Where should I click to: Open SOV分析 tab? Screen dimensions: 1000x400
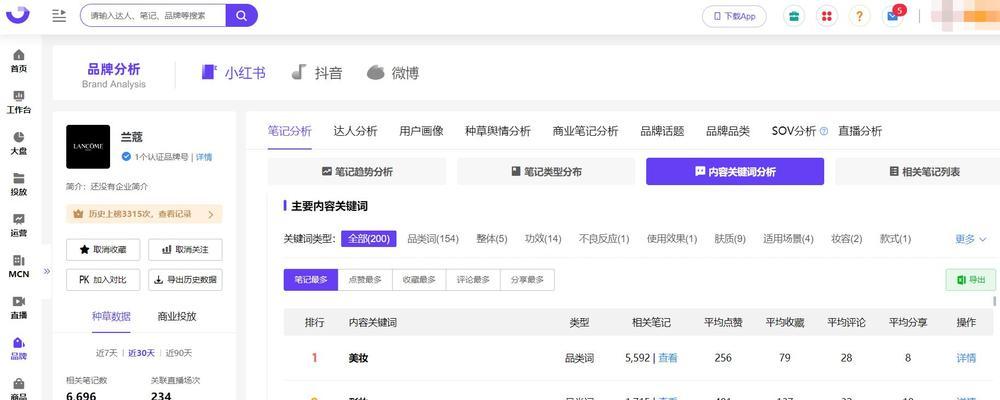click(x=793, y=131)
